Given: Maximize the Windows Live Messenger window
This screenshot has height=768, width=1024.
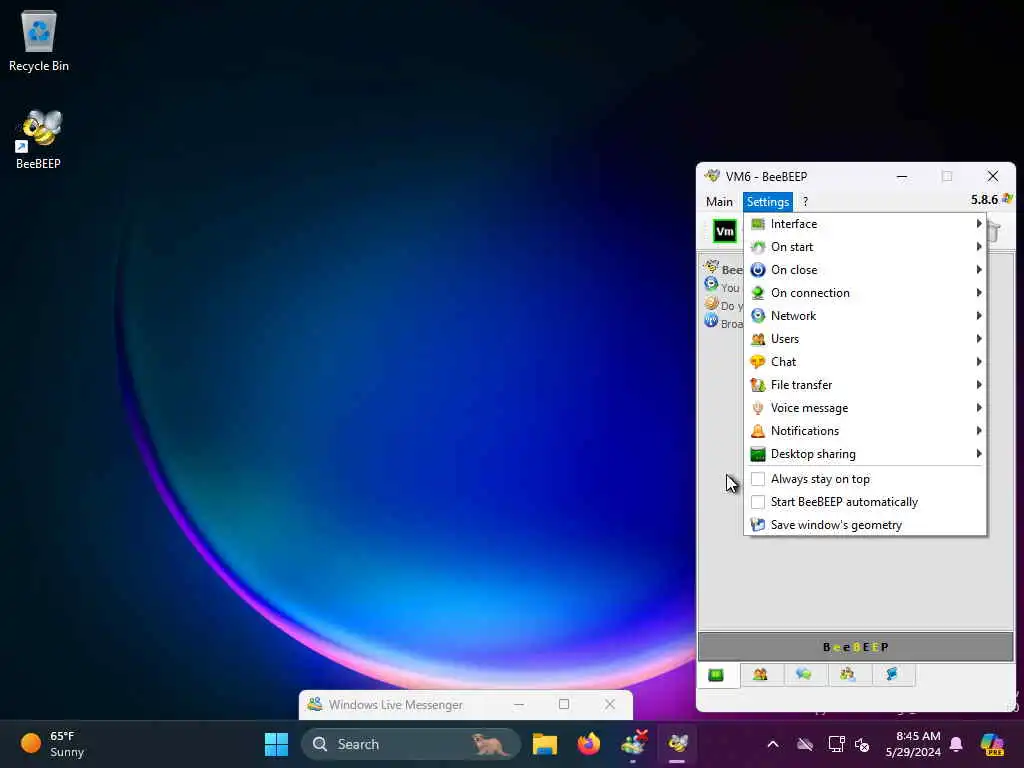Looking at the screenshot, I should coord(564,704).
